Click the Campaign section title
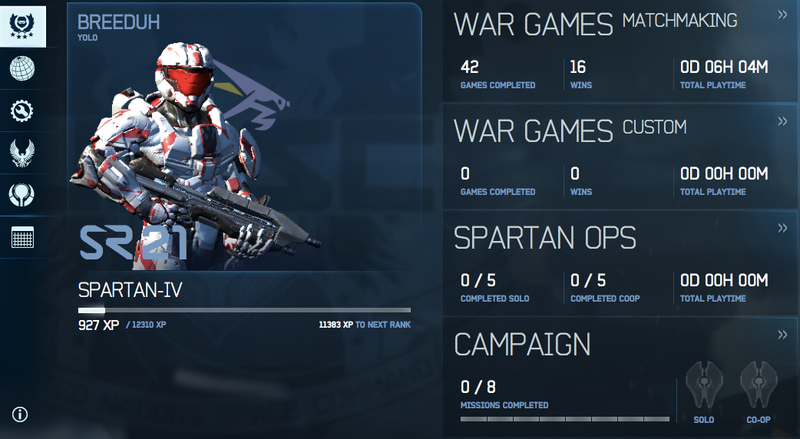Viewport: 800px width, 439px height. pyautogui.click(x=522, y=345)
